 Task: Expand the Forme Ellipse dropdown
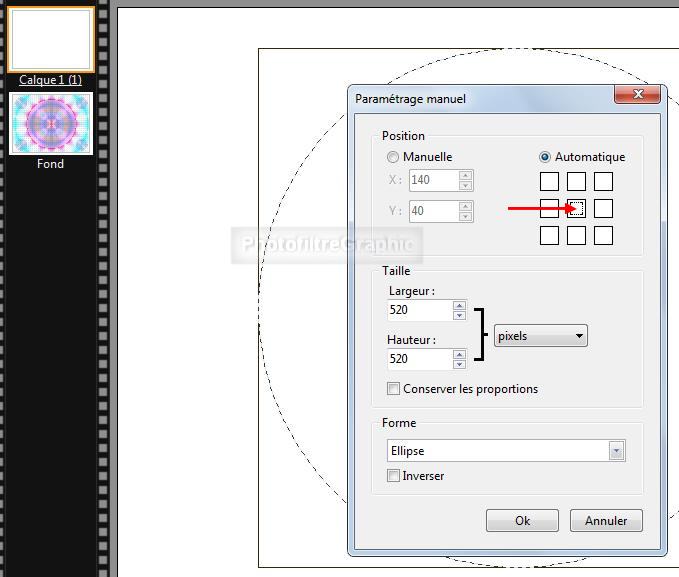point(617,451)
